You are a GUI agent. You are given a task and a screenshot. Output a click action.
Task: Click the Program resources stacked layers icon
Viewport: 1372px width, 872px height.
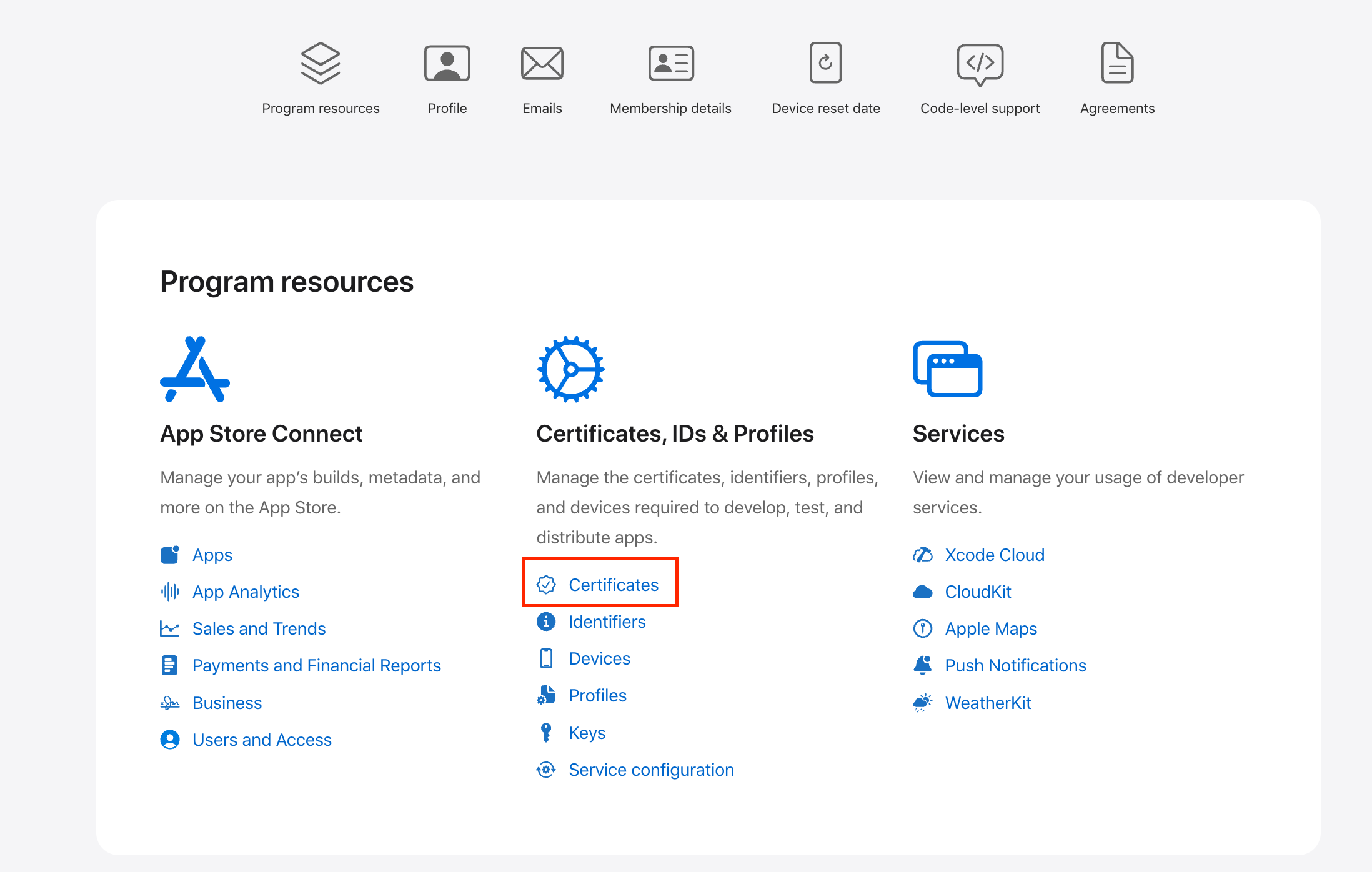321,63
